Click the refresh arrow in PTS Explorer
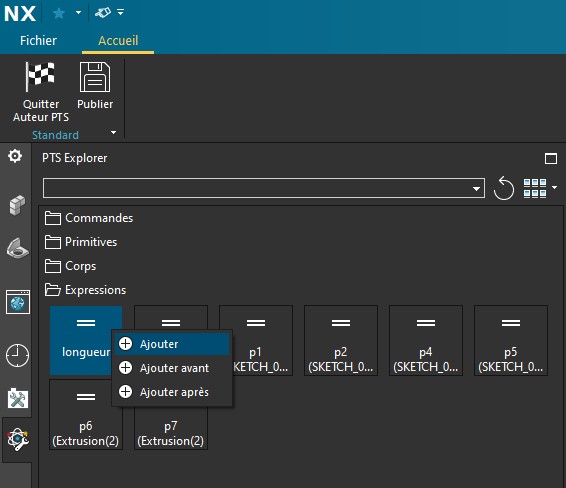566x488 pixels. [x=504, y=188]
